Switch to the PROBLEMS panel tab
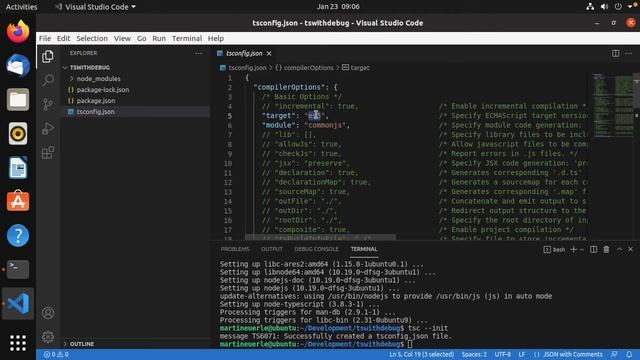The width and height of the screenshot is (640, 360). point(235,249)
